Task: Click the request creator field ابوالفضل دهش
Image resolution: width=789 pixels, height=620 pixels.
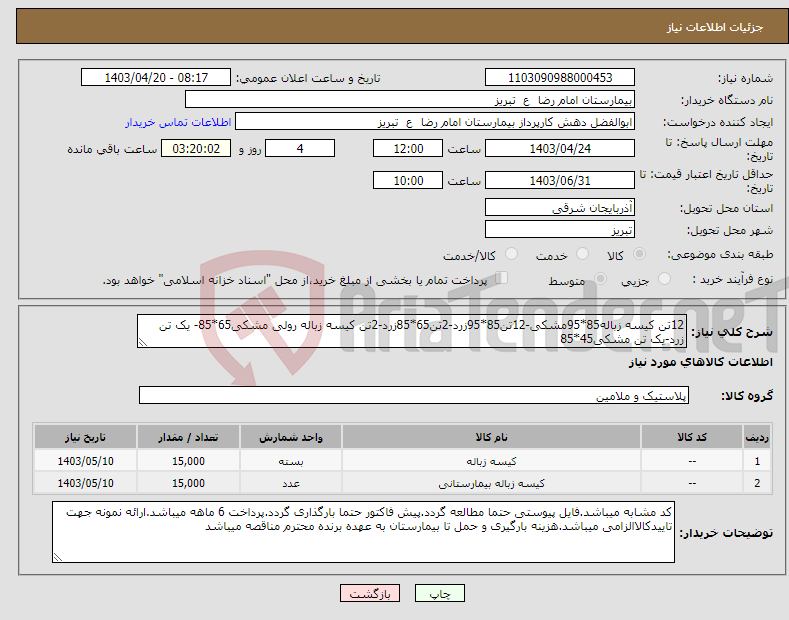Action: coord(435,122)
